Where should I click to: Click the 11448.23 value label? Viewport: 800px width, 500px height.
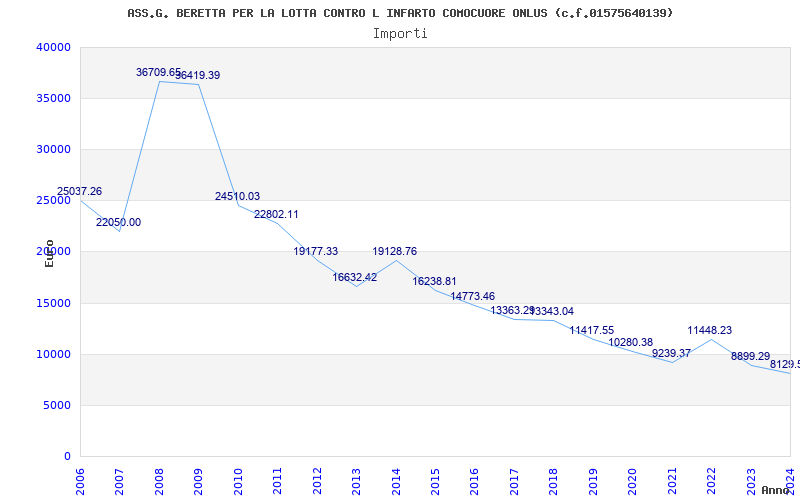pyautogui.click(x=710, y=331)
